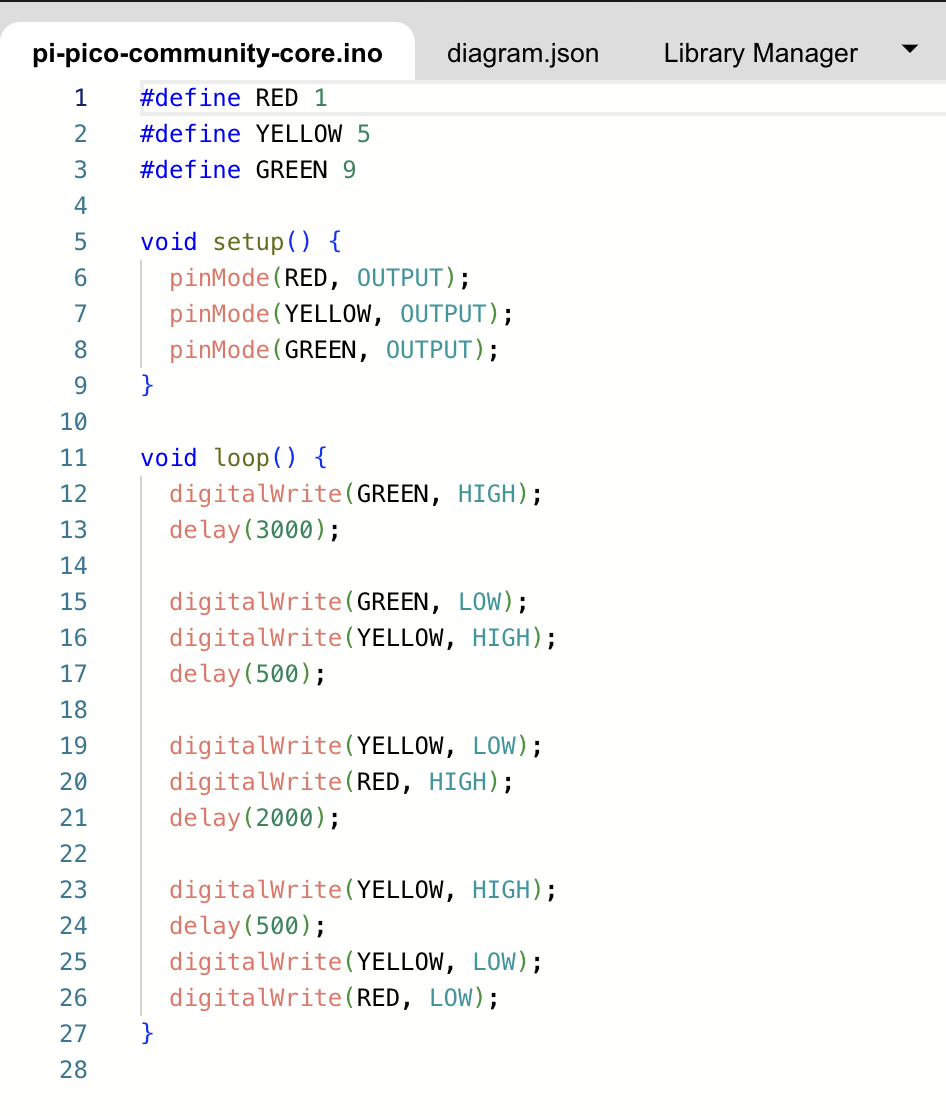The image size is (946, 1116).
Task: Click the pinMode(YELLOW, OUTPUT) line
Action: click(x=340, y=314)
